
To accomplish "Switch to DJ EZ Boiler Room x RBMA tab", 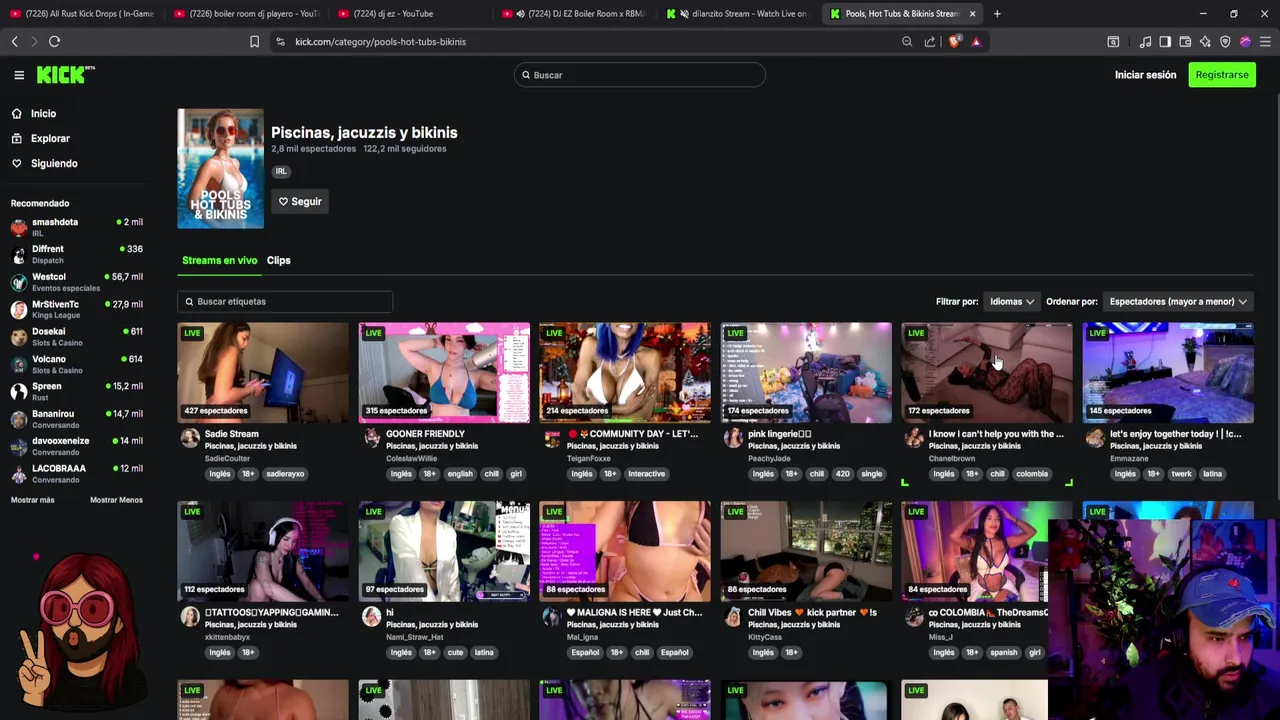I will pos(575,13).
